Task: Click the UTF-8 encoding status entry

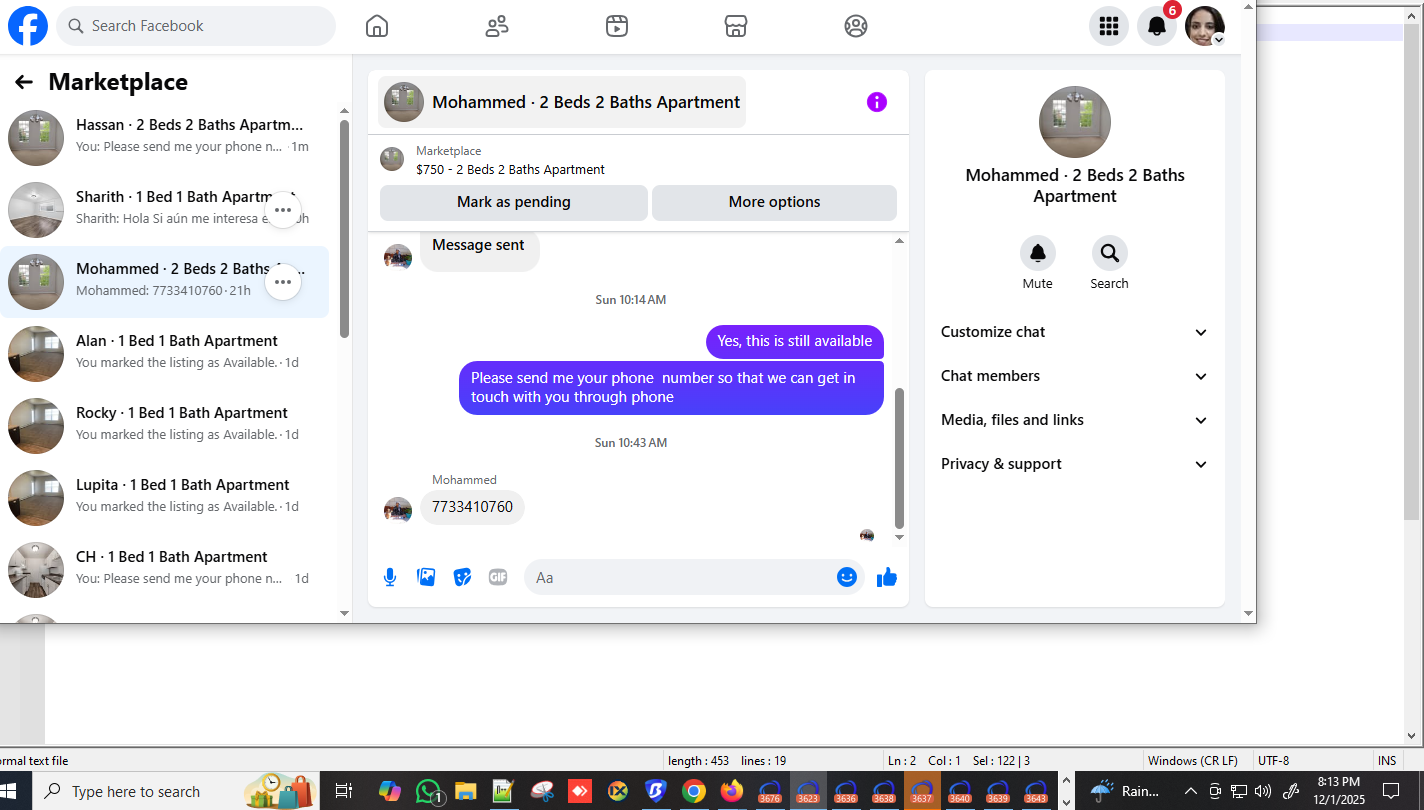Action: tap(1274, 761)
